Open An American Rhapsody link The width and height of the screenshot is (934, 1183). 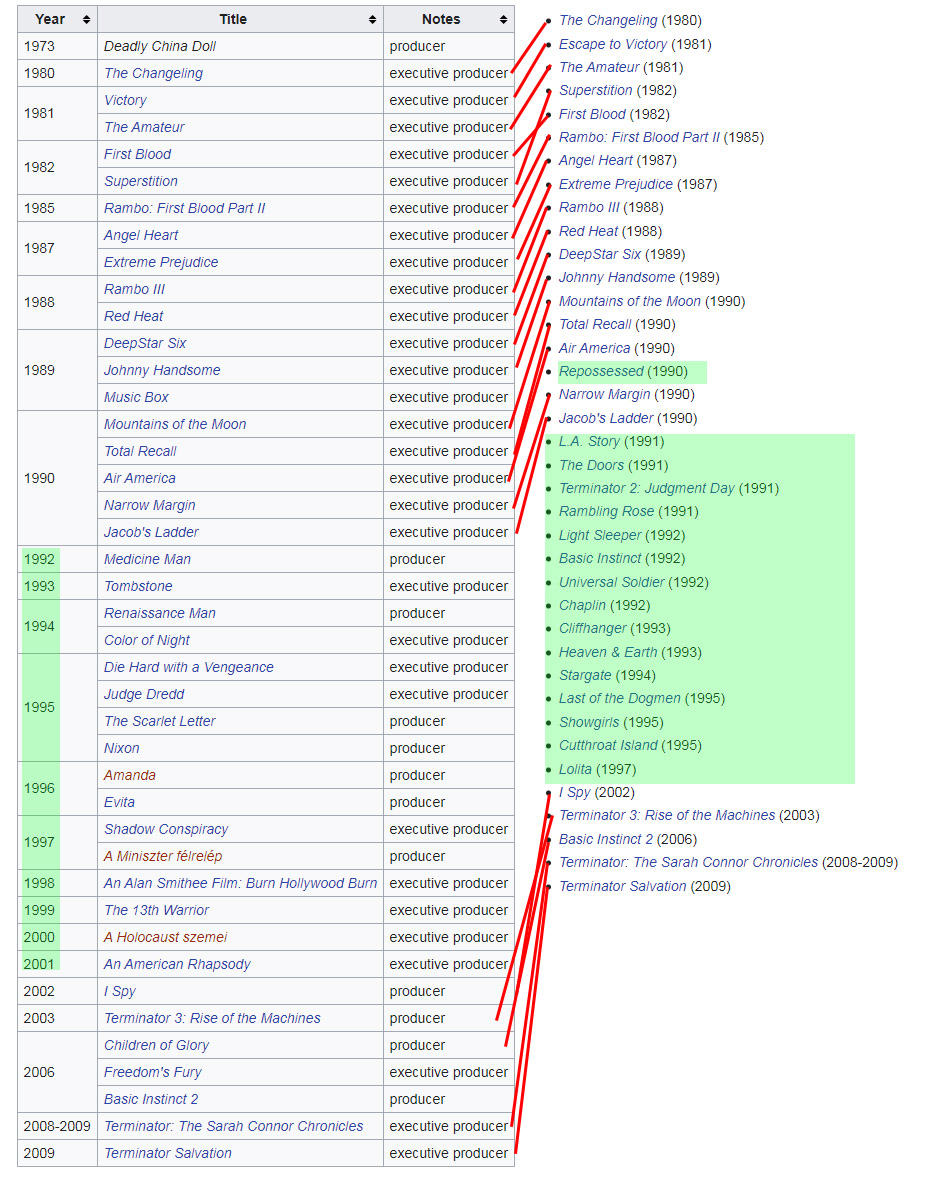tap(177, 964)
